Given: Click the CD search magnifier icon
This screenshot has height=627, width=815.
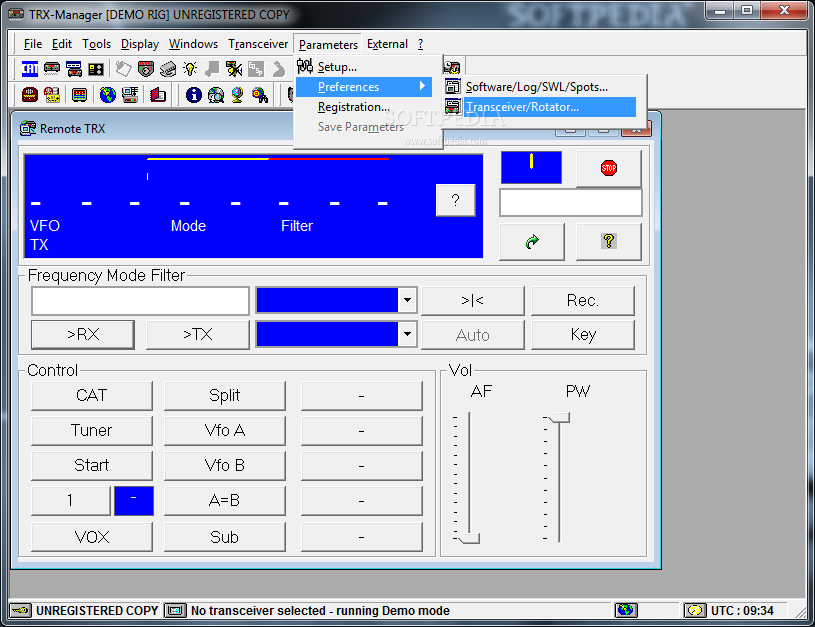Looking at the screenshot, I should point(216,95).
